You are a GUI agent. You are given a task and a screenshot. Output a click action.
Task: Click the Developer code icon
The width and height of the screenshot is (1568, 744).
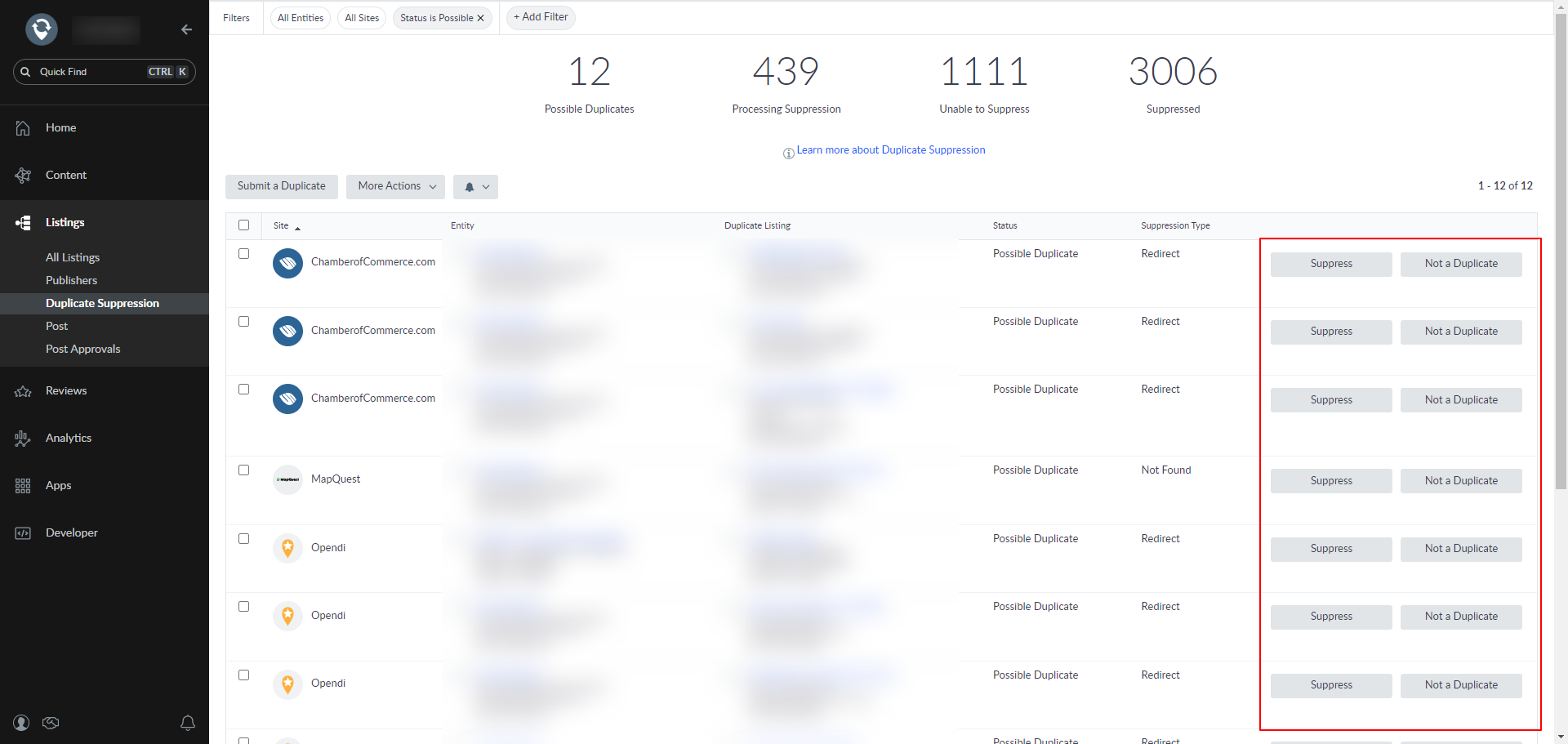tap(23, 533)
